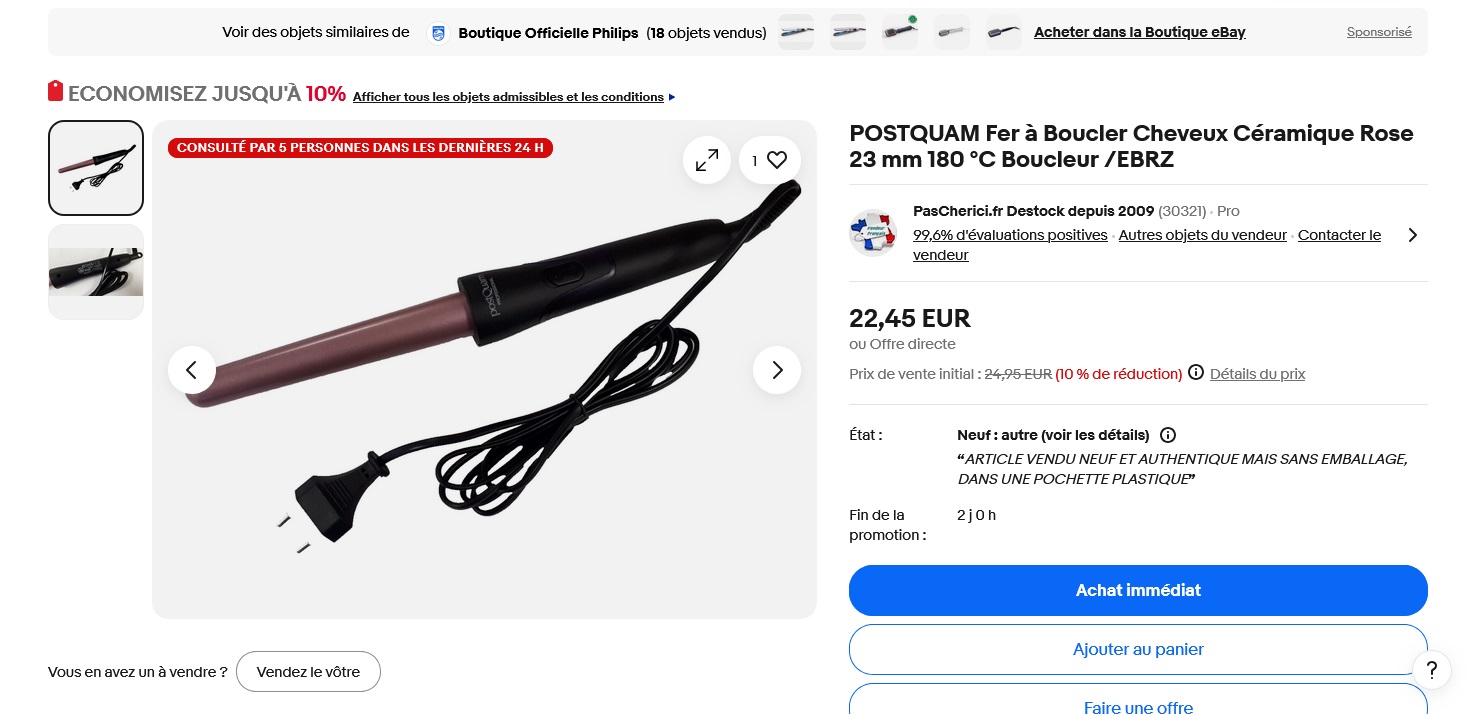Open the item condition info icon
The height and width of the screenshot is (714, 1476).
pyautogui.click(x=1168, y=435)
